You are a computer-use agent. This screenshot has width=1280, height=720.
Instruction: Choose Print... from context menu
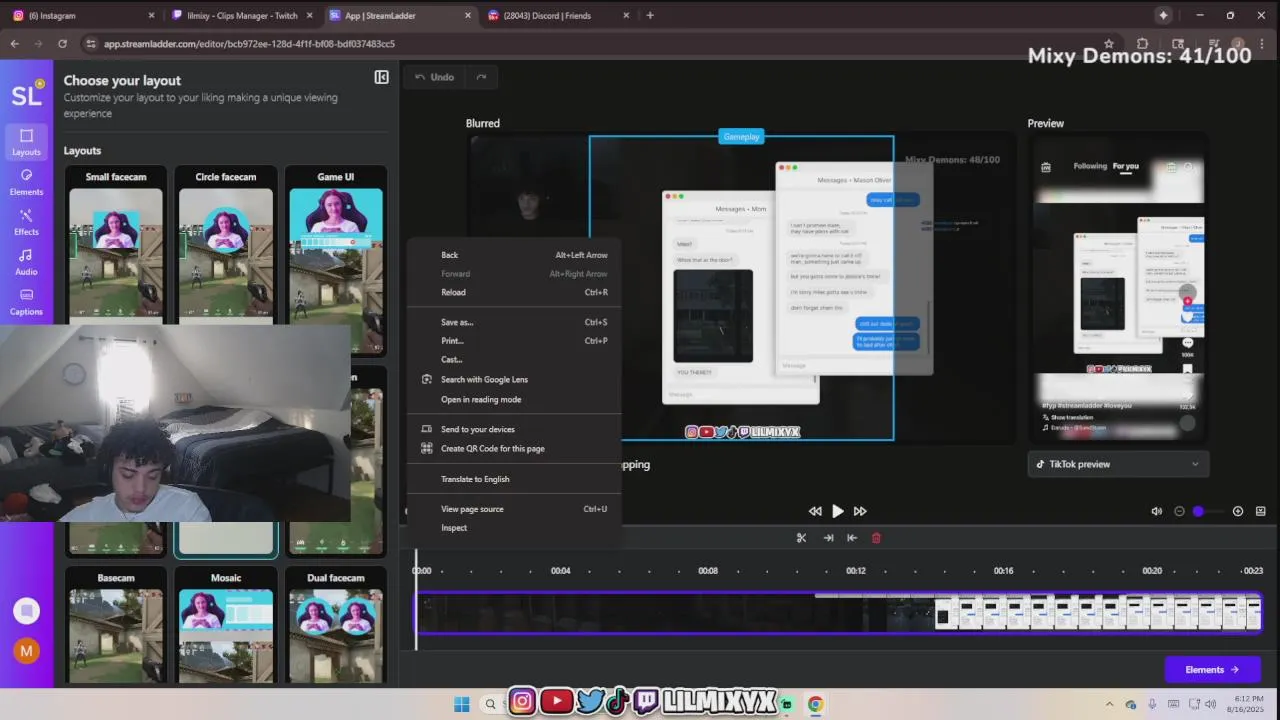point(514,341)
